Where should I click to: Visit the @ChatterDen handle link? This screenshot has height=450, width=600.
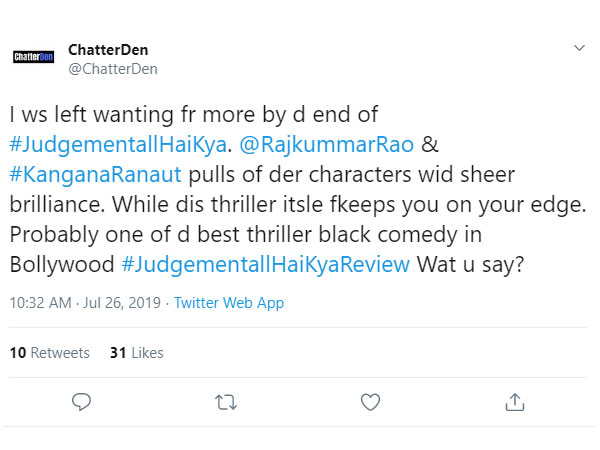[x=113, y=69]
